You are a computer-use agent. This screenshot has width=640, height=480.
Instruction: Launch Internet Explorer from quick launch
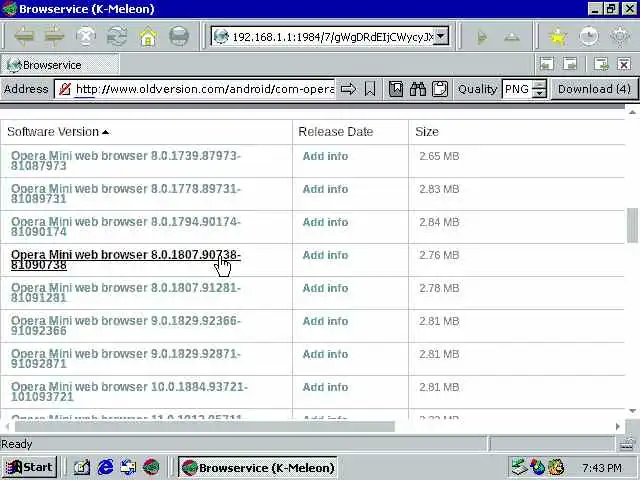tap(105, 467)
